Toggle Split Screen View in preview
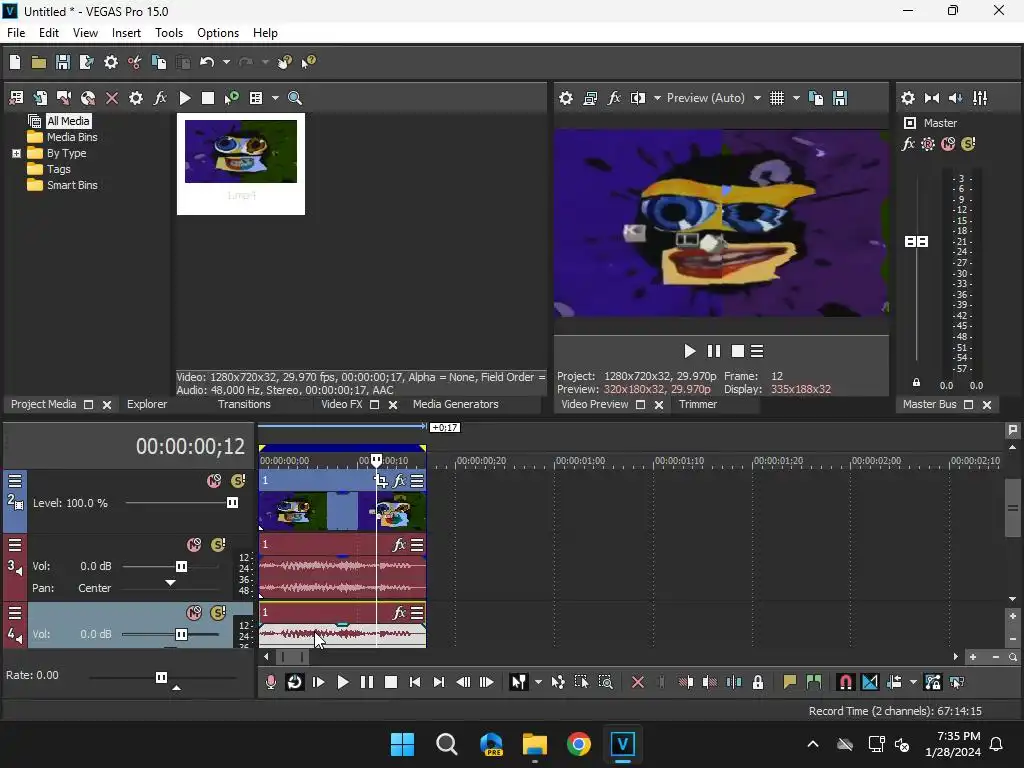Viewport: 1024px width, 768px height. [637, 98]
